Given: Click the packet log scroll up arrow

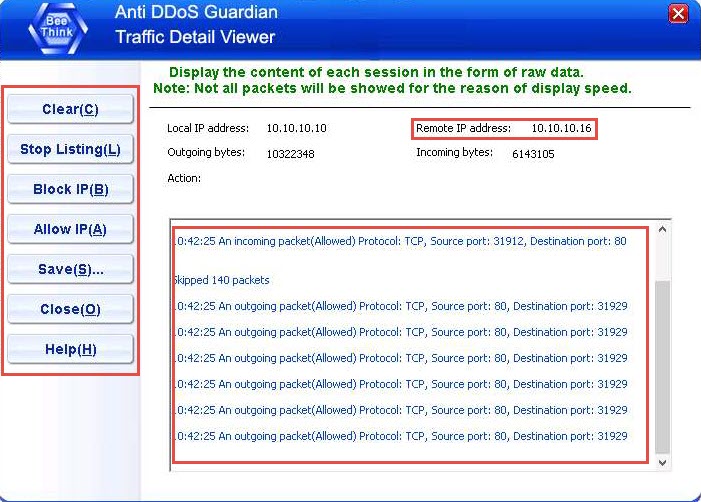Looking at the screenshot, I should 663,229.
